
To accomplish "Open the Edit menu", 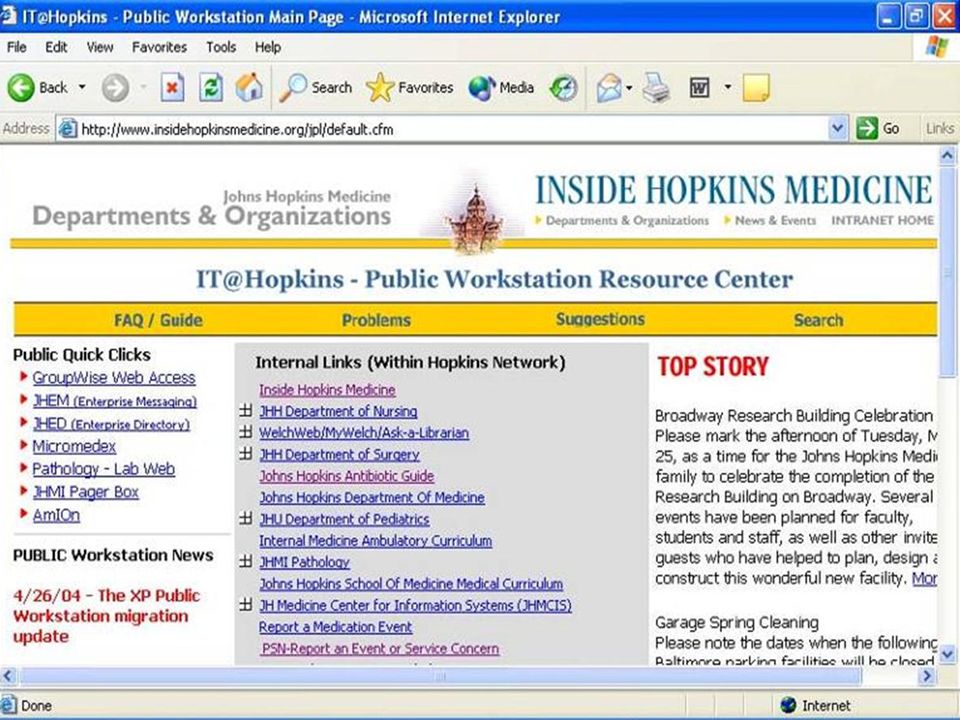I will tap(56, 47).
